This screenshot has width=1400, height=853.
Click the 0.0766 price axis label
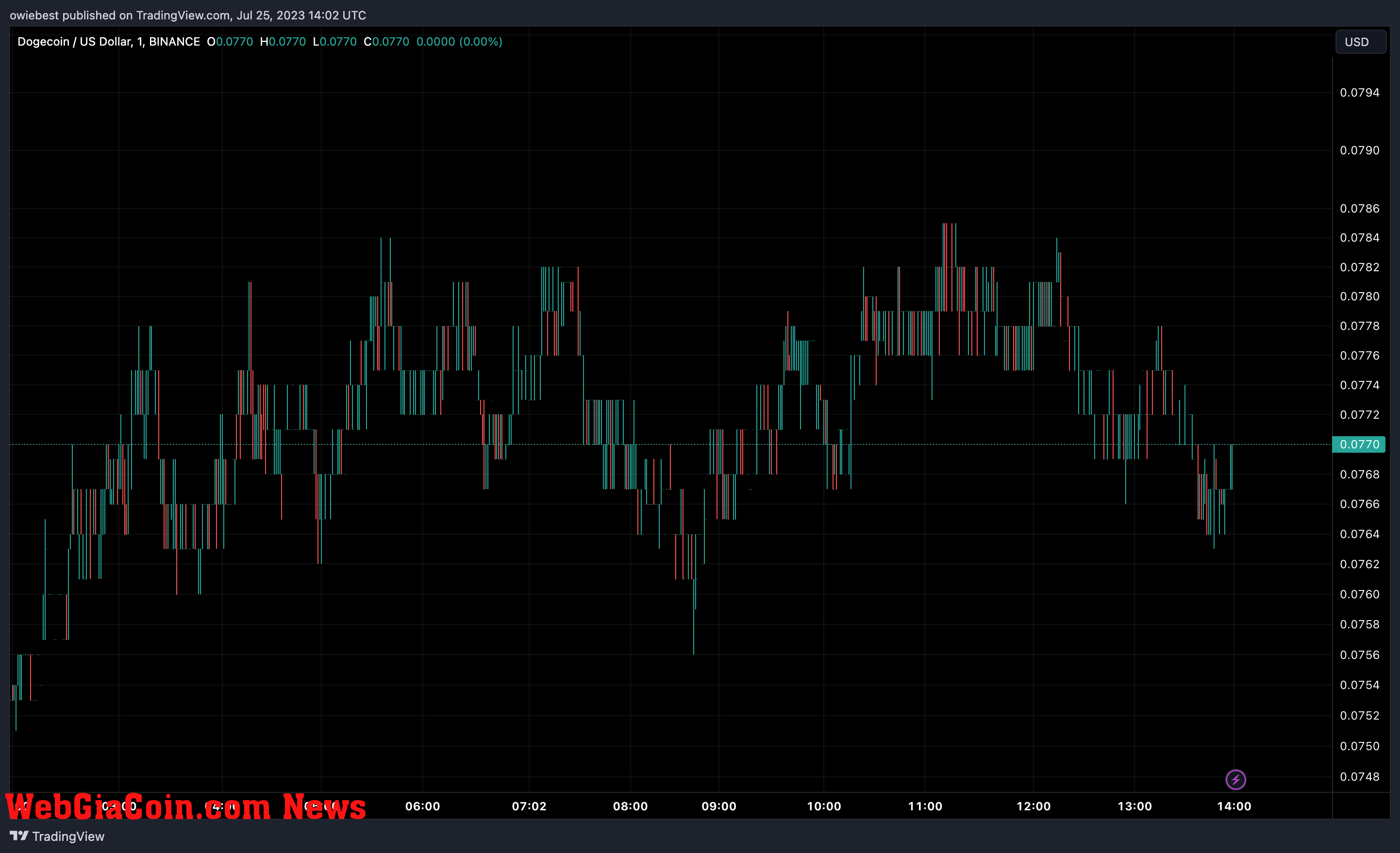(1359, 504)
